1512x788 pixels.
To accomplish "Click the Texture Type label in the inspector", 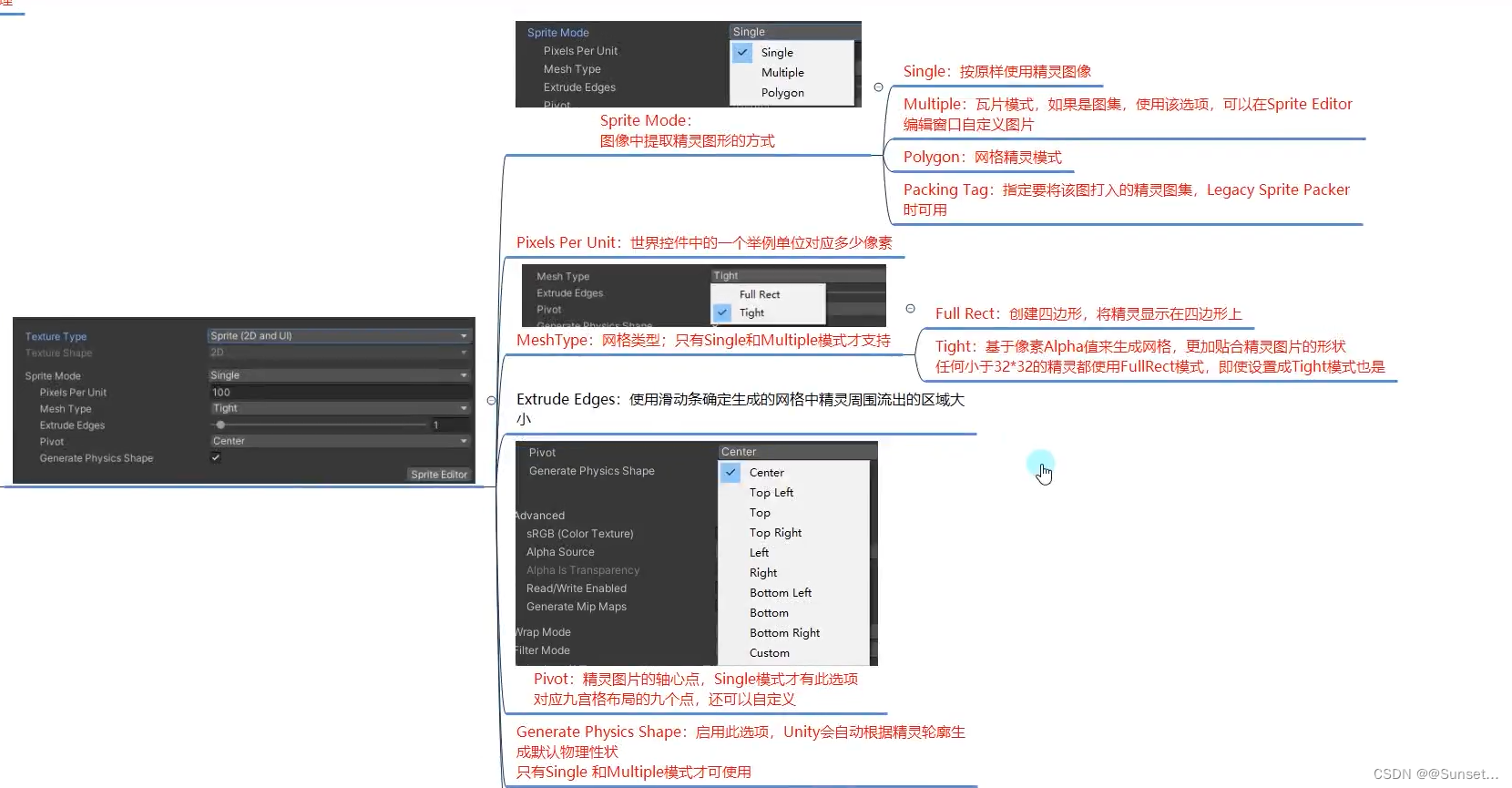I will coord(56,336).
